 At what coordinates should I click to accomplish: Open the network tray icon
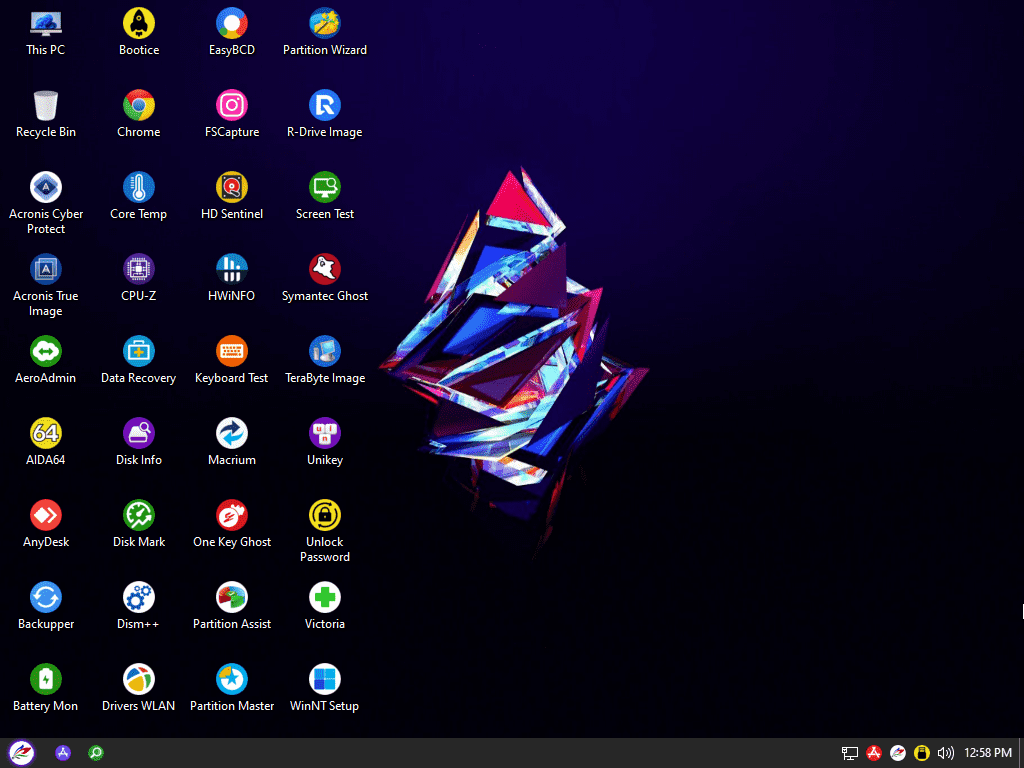(x=850, y=753)
